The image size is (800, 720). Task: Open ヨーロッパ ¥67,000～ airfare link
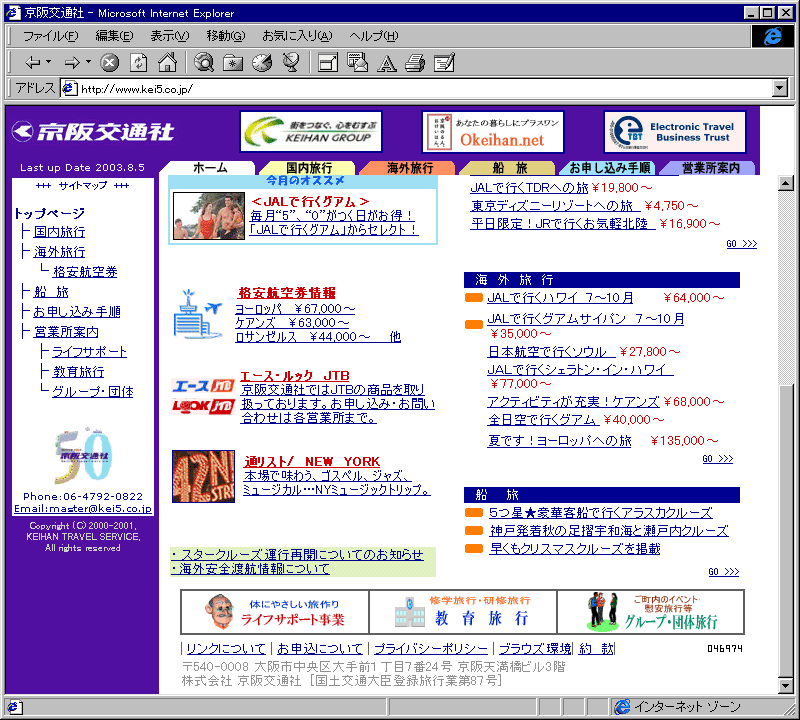(x=295, y=309)
